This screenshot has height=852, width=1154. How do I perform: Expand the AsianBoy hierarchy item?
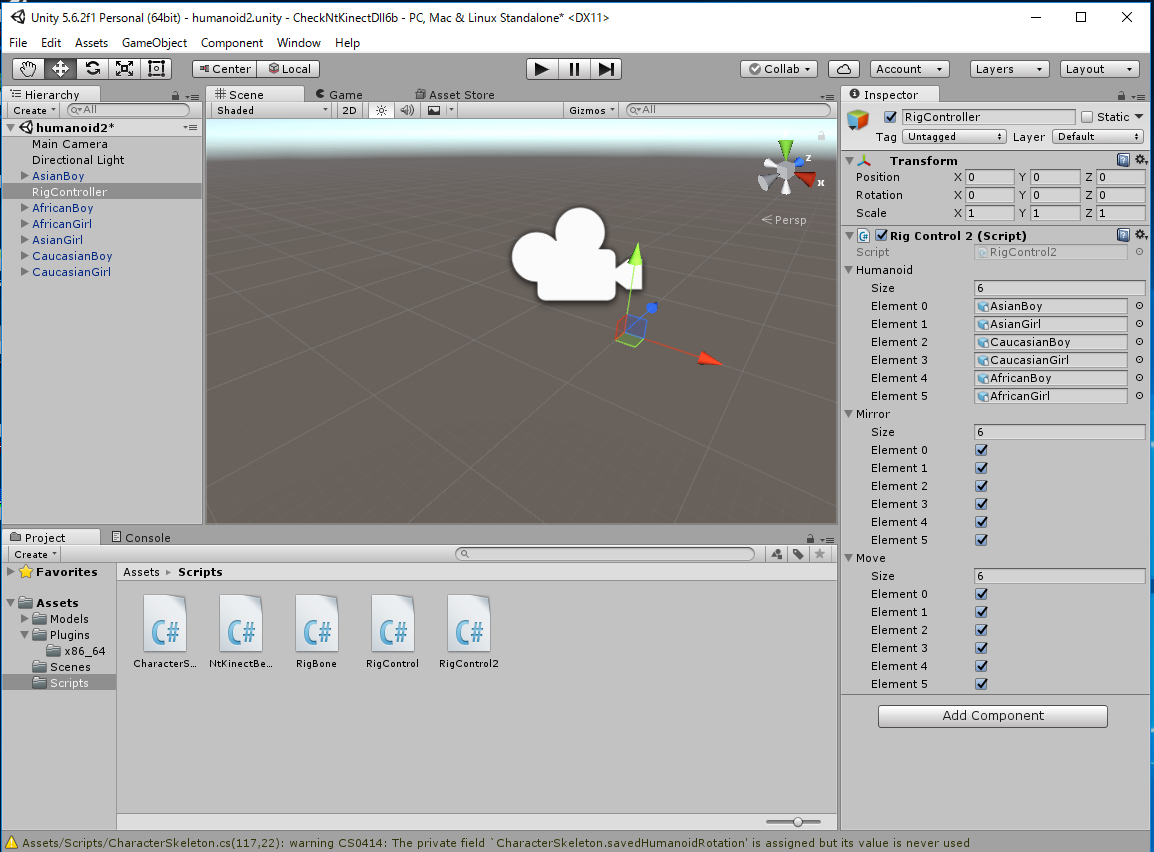25,176
